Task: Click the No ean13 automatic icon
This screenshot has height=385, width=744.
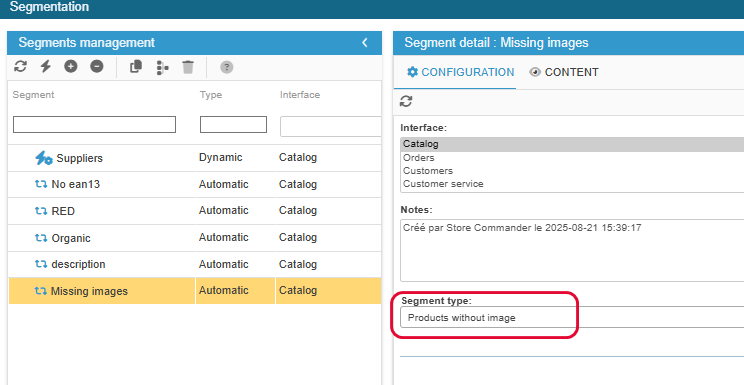Action: pyautogui.click(x=41, y=184)
